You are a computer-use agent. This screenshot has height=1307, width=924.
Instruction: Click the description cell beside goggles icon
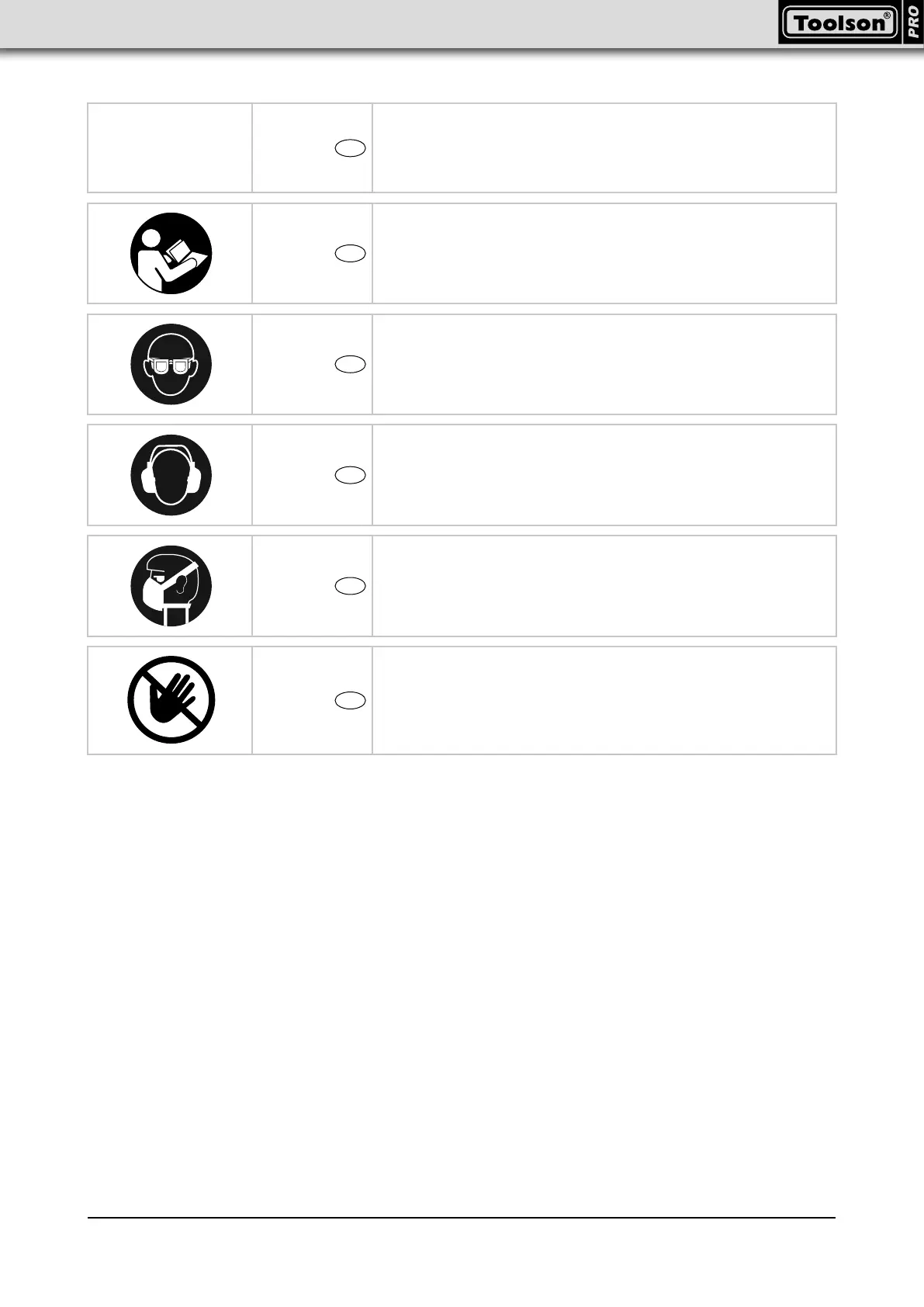pos(604,364)
